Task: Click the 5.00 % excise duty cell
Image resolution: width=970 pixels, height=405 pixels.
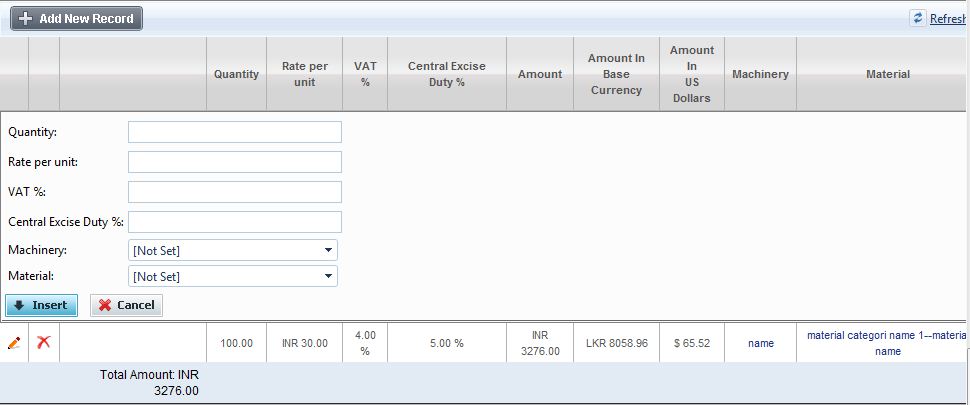Action: tap(447, 343)
